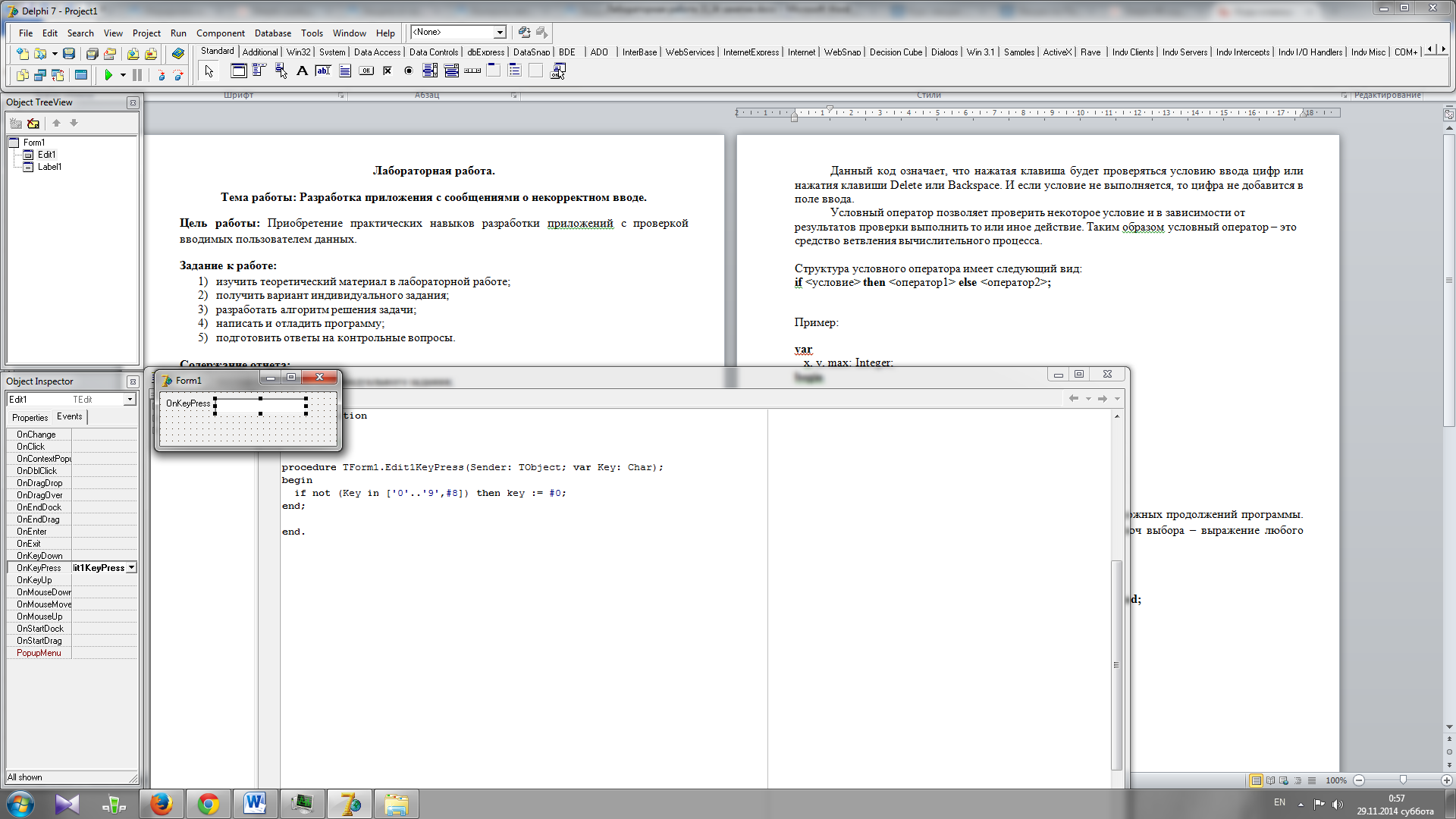The width and height of the screenshot is (1456, 819).
Task: Click the Toggle Form/Unit icon
Action: 58,75
